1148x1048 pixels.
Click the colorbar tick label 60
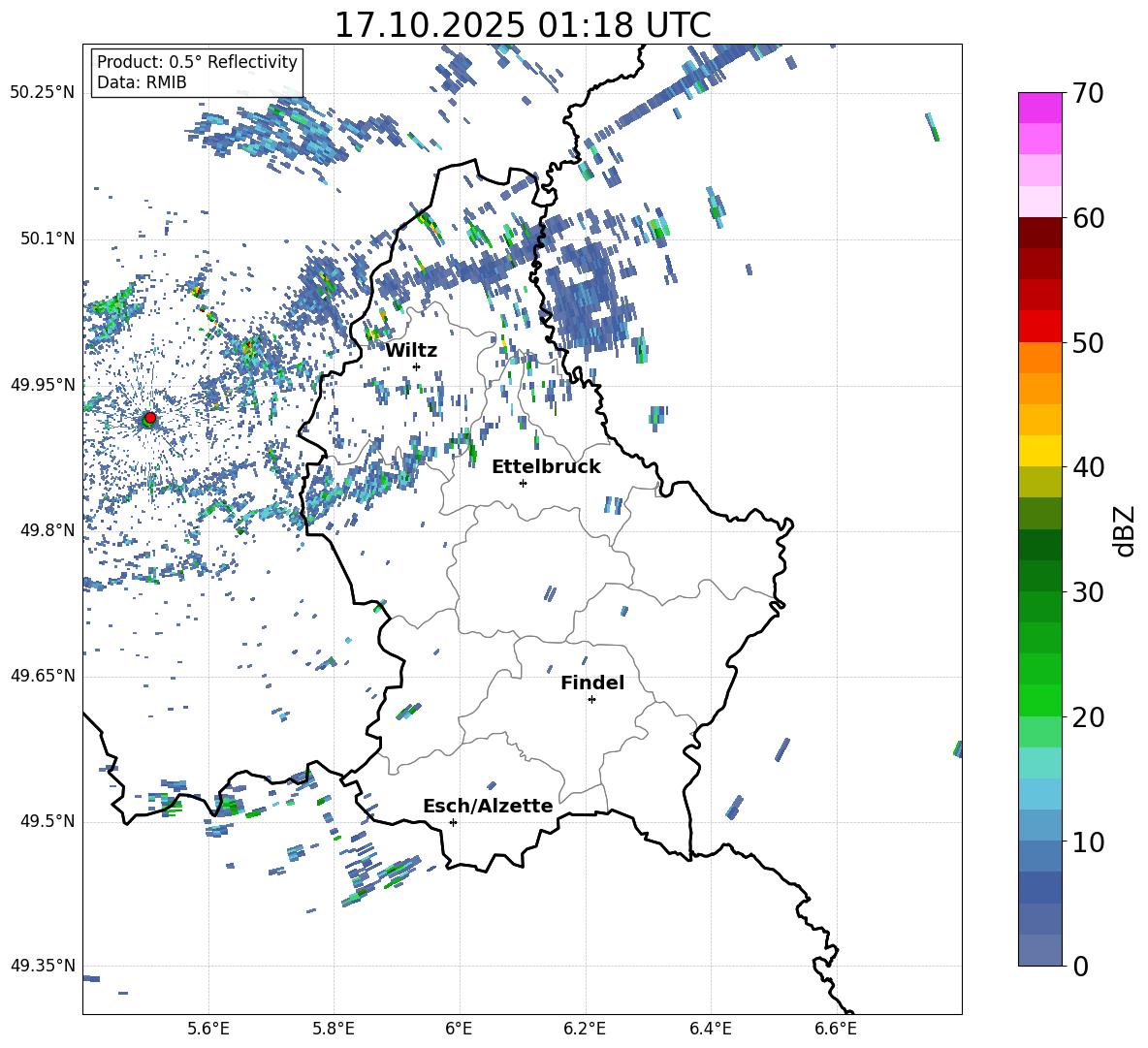[1088, 217]
